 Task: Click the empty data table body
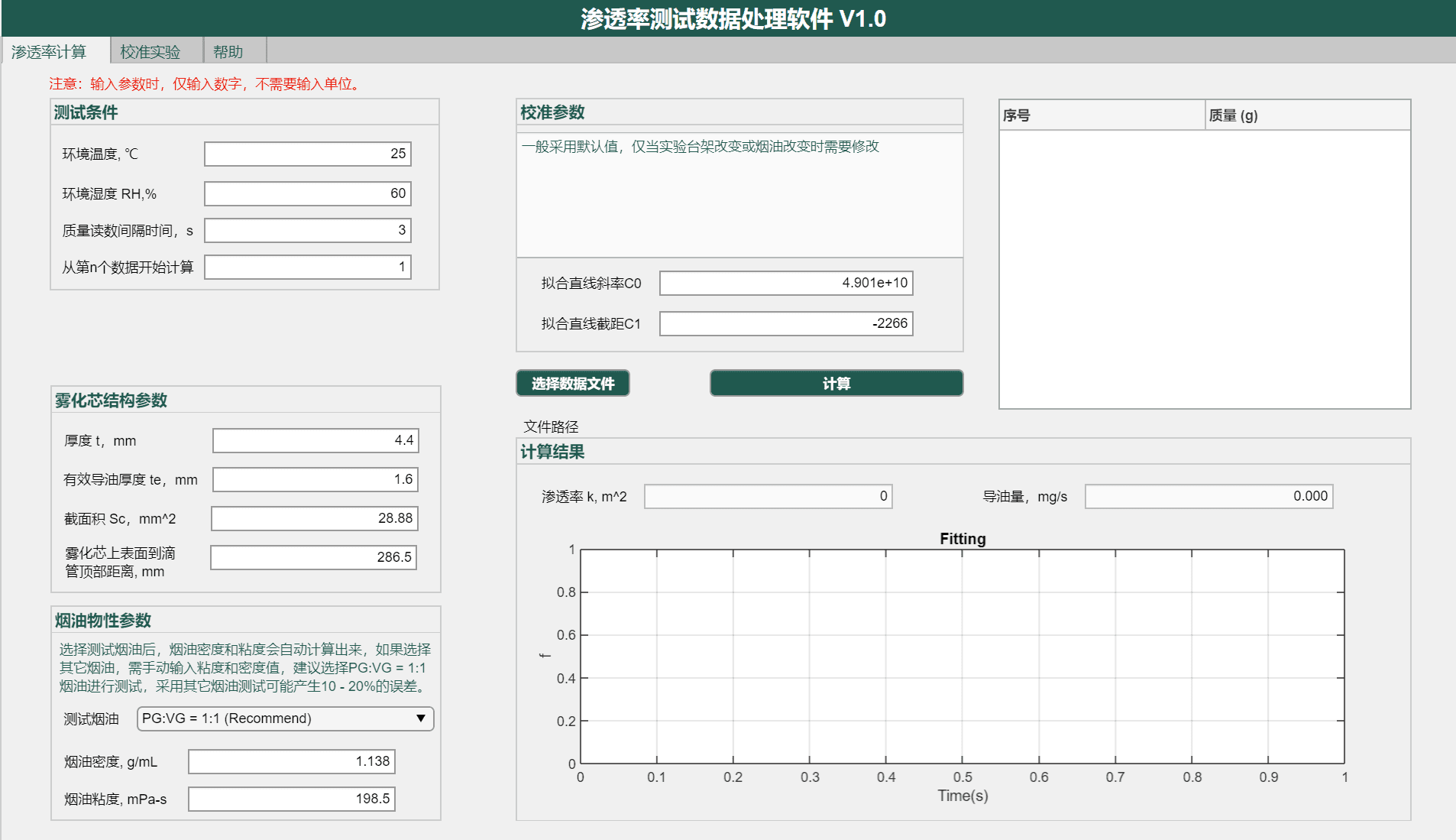[x=1205, y=269]
